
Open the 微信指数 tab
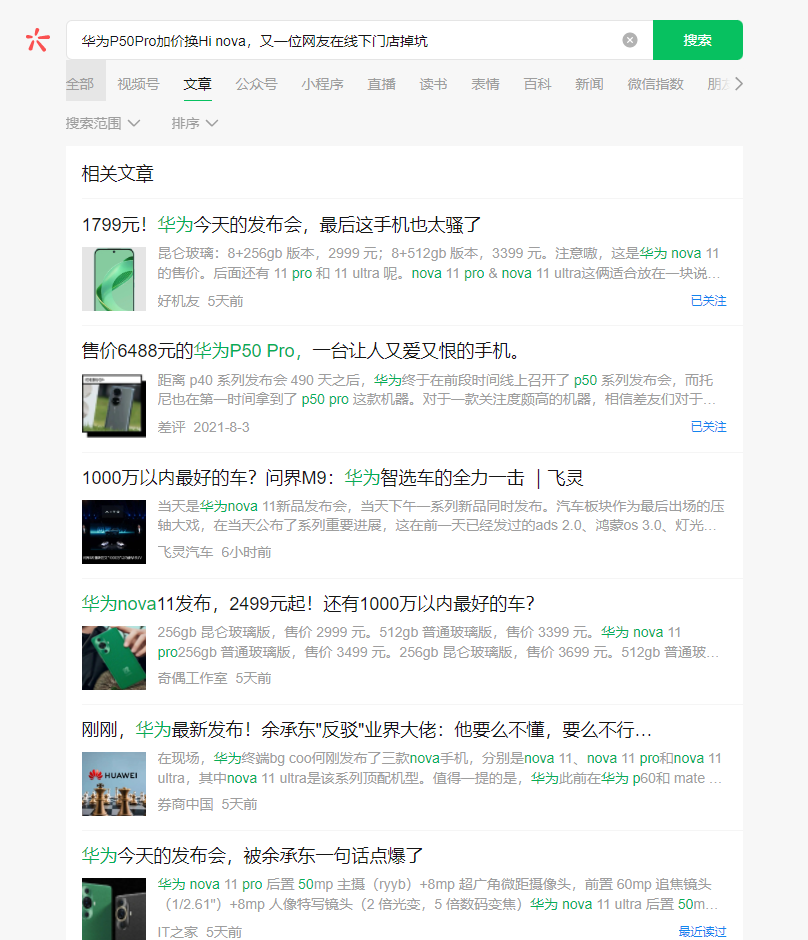pyautogui.click(x=656, y=84)
